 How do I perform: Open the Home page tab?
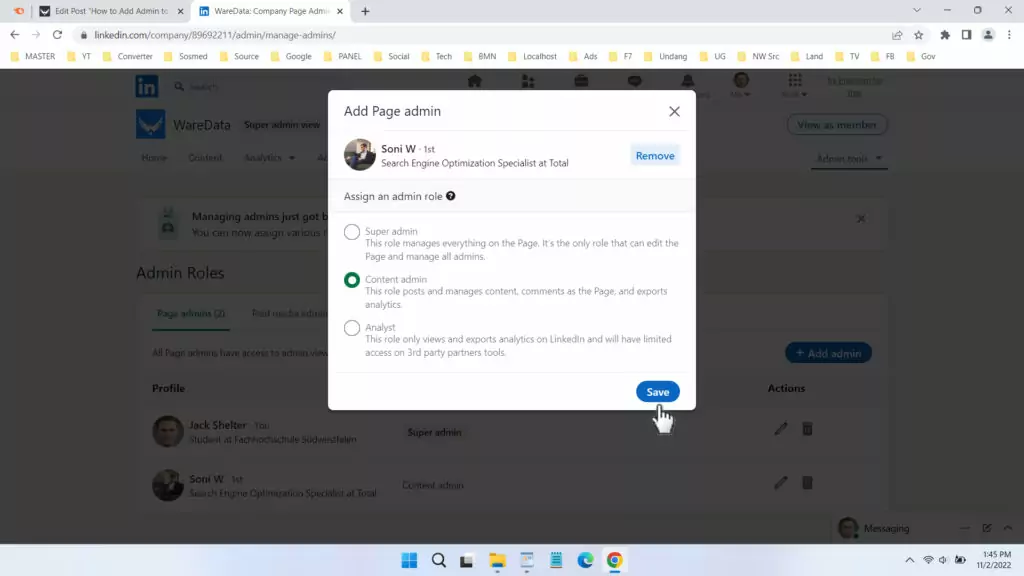(x=154, y=158)
